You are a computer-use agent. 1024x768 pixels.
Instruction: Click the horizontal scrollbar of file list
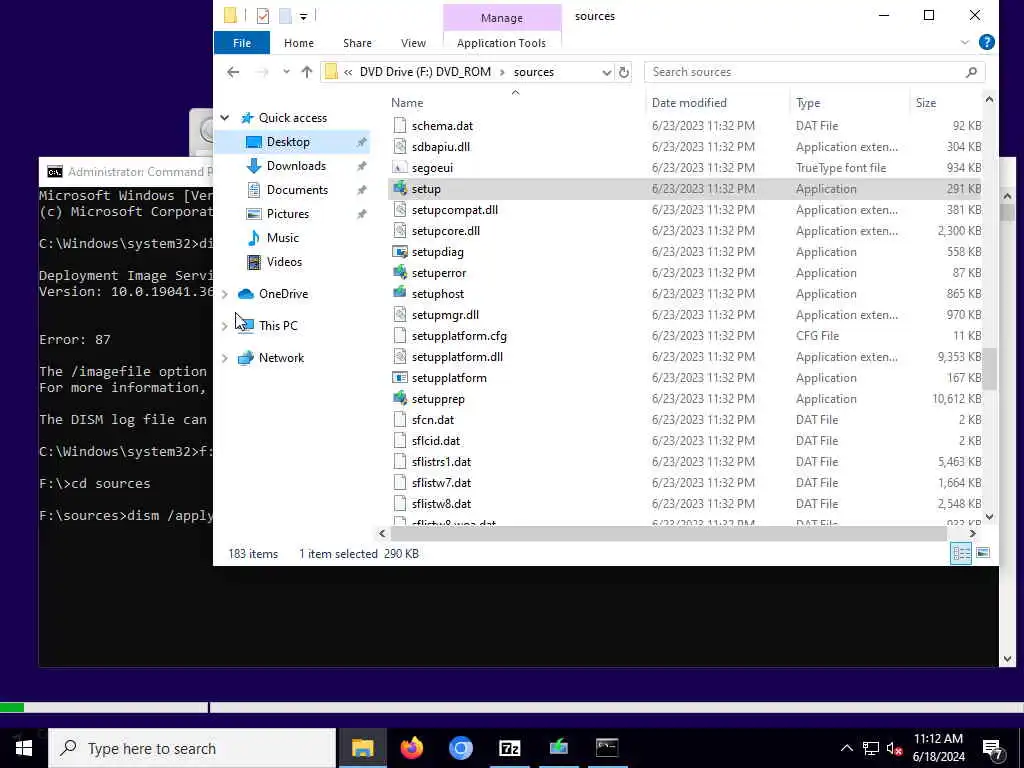(x=669, y=534)
